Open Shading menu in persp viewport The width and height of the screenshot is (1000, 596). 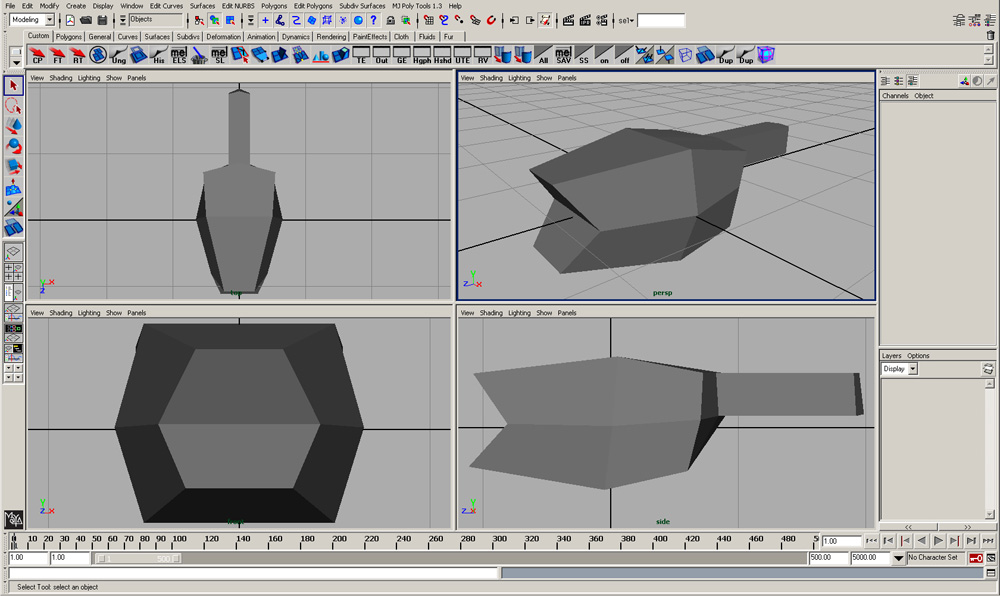(491, 78)
